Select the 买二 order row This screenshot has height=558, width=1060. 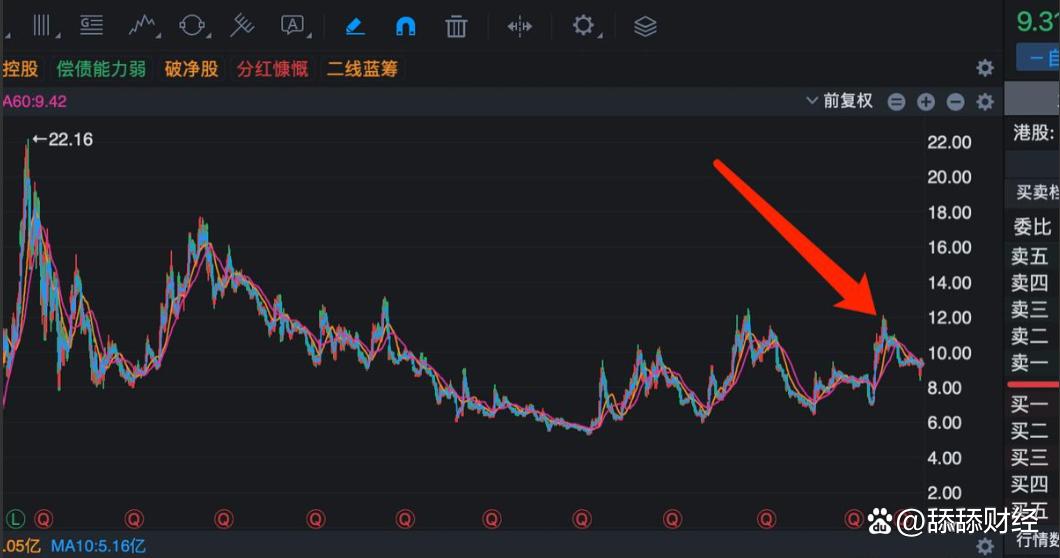click(x=1030, y=431)
